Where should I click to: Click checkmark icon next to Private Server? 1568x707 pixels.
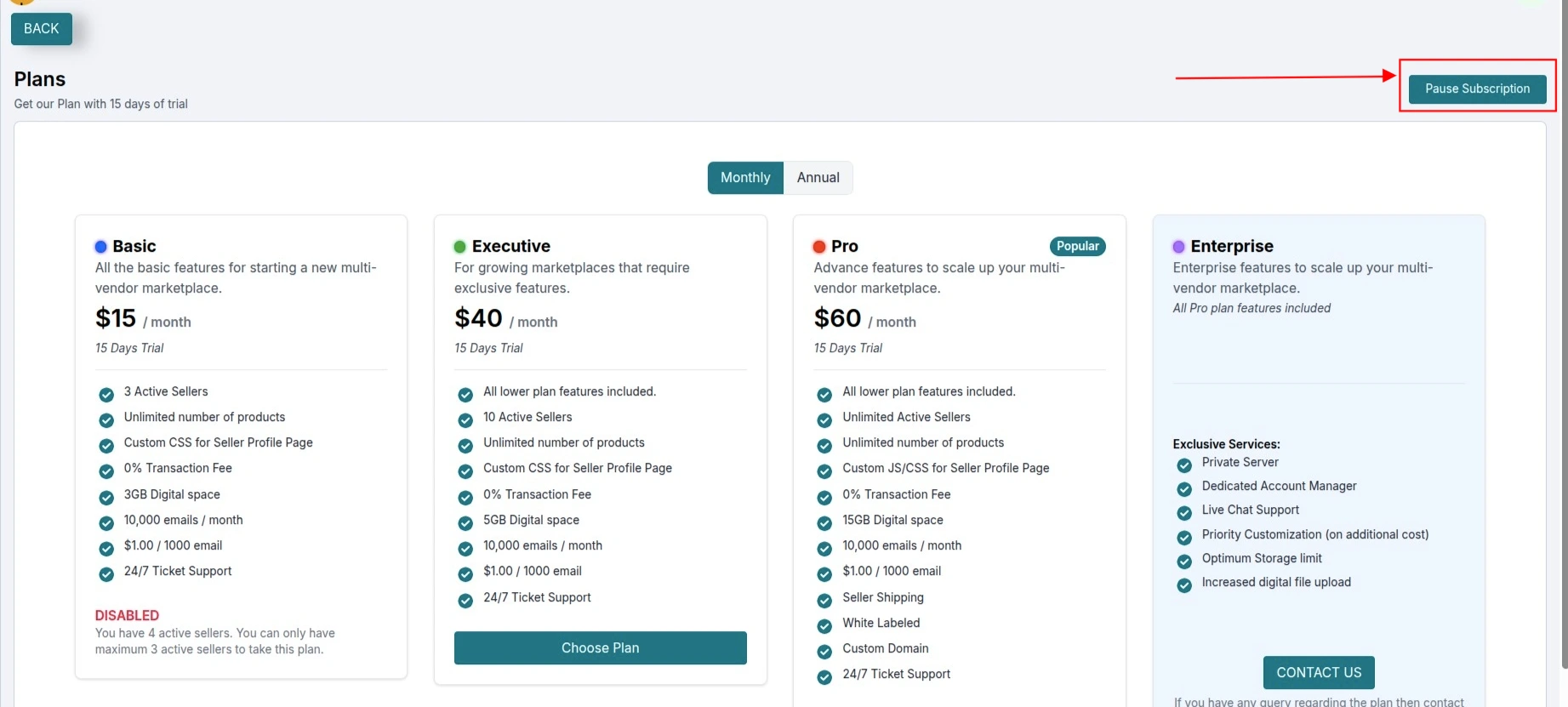(1184, 465)
